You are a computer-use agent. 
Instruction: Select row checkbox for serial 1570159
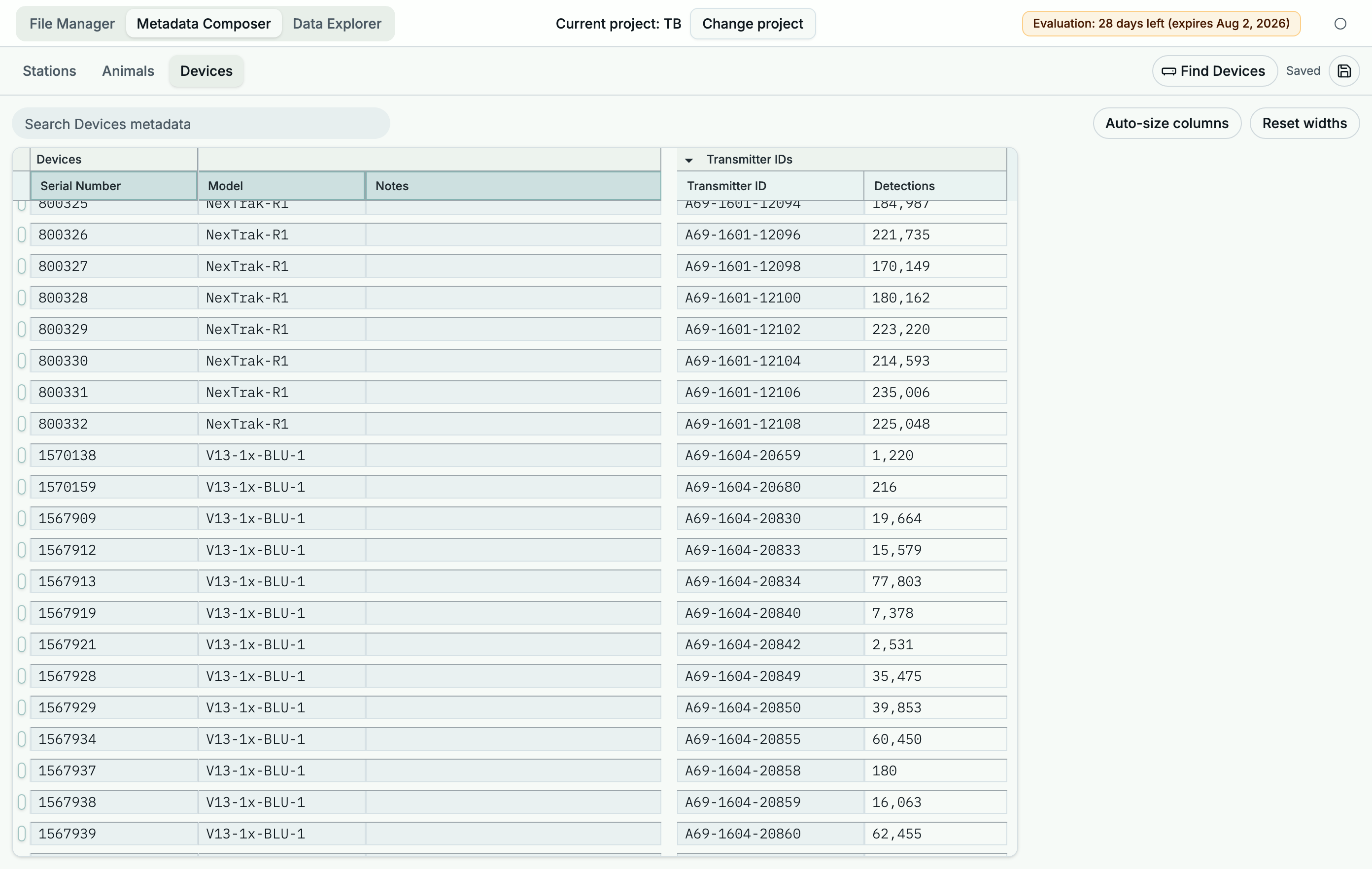click(22, 487)
